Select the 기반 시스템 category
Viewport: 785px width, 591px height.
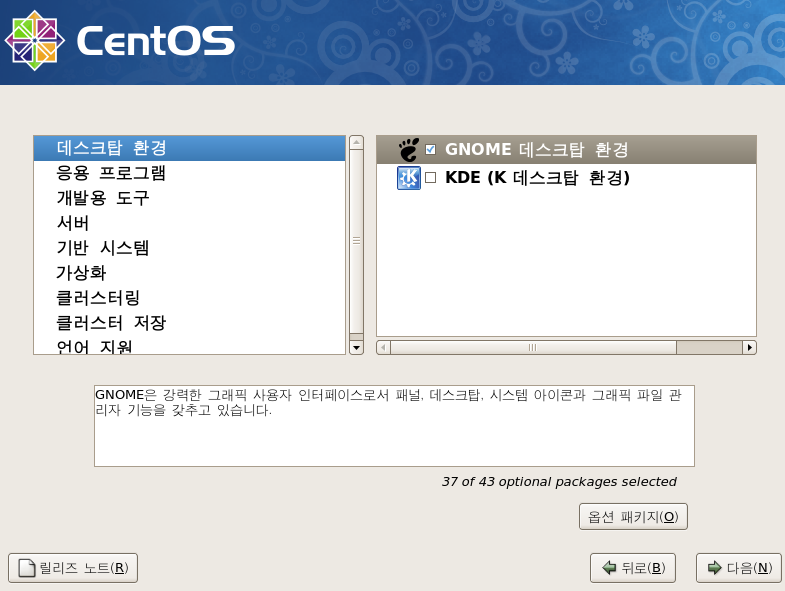click(x=189, y=248)
